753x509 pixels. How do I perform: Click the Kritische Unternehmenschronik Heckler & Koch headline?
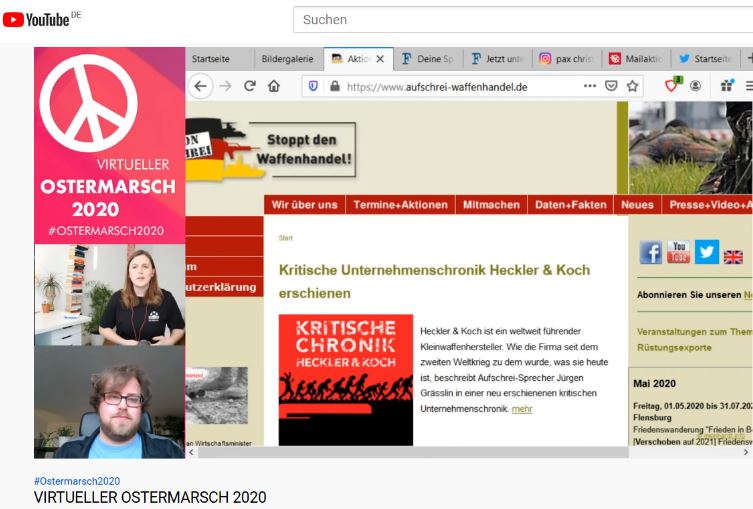(x=434, y=281)
